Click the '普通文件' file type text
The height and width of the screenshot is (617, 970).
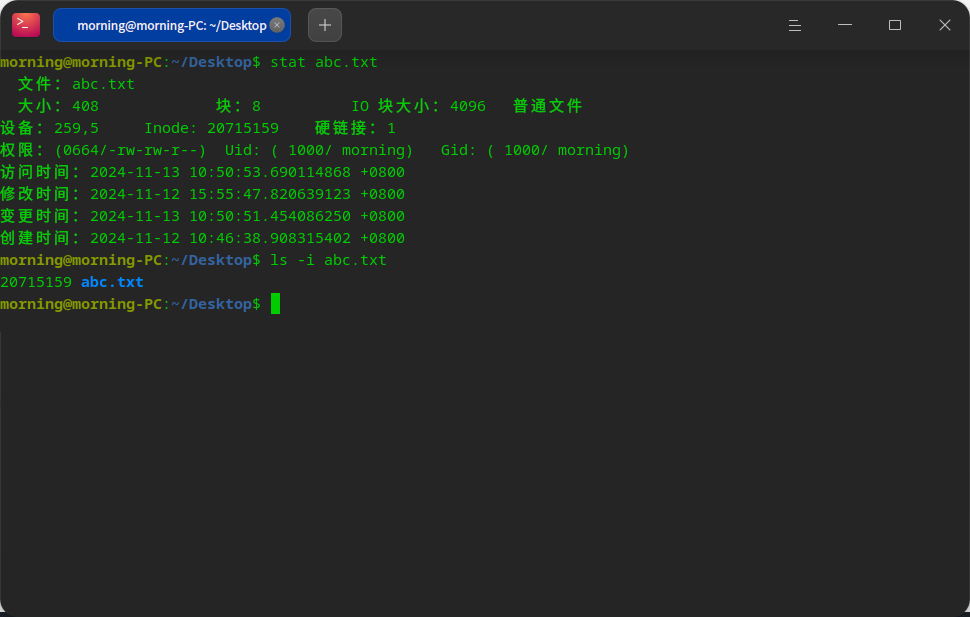[x=547, y=106]
